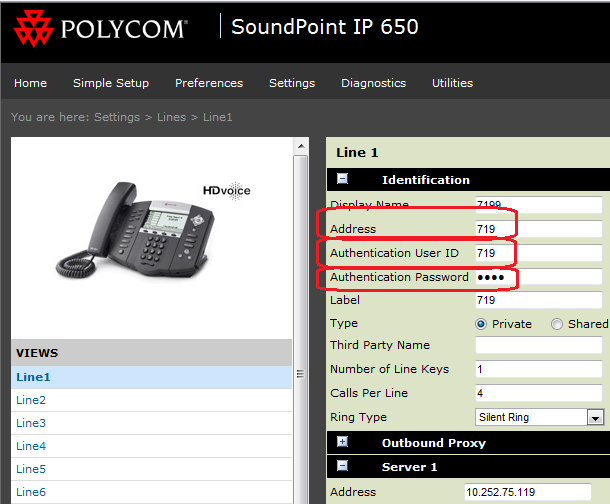Open Line5 in the Views list
Image resolution: width=610 pixels, height=504 pixels.
click(151, 469)
